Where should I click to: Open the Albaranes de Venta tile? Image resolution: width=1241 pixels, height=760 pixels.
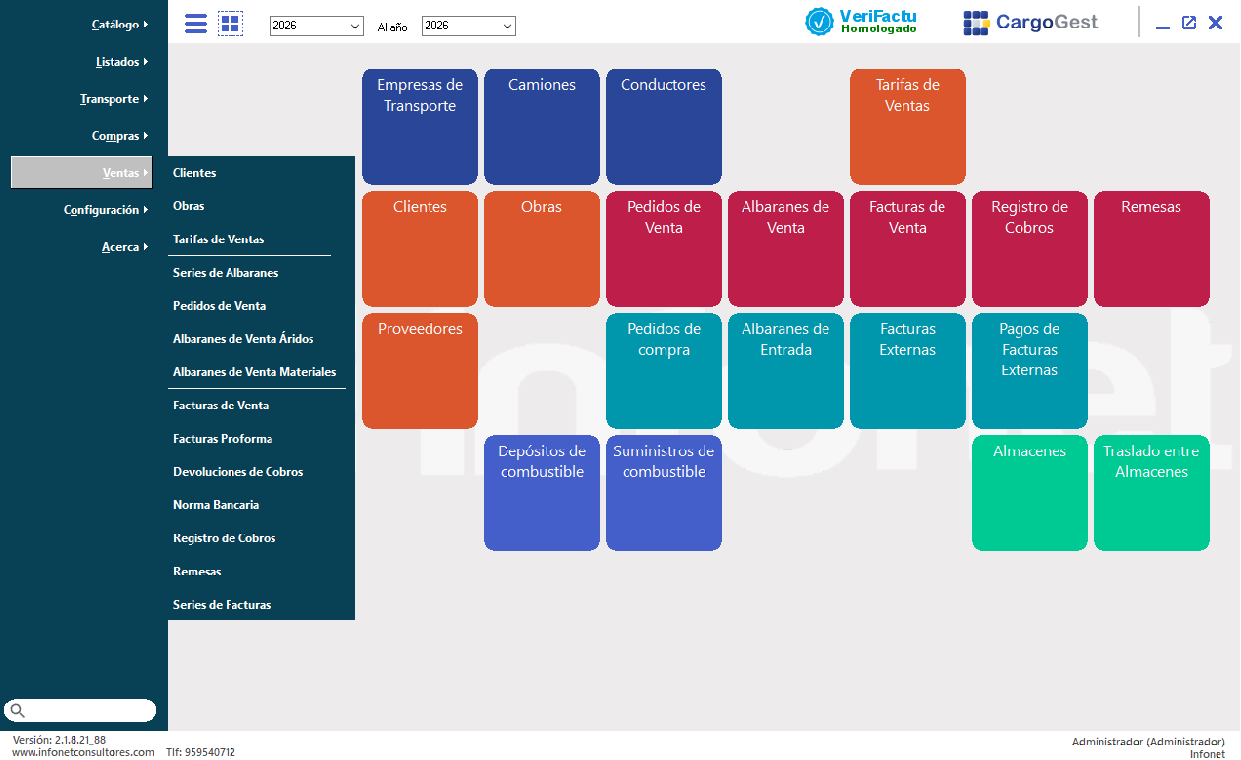click(x=786, y=249)
